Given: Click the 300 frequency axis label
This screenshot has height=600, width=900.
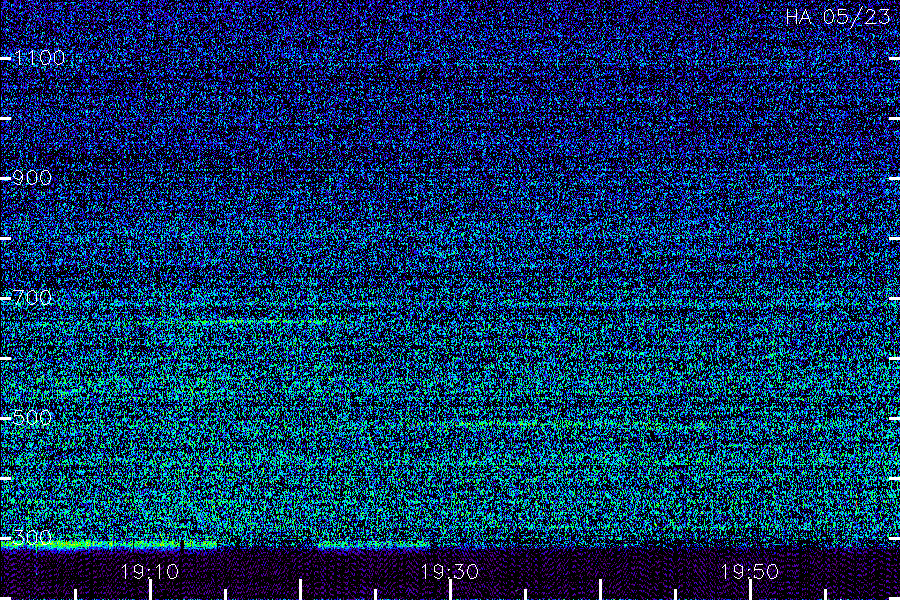Looking at the screenshot, I should (x=32, y=537).
